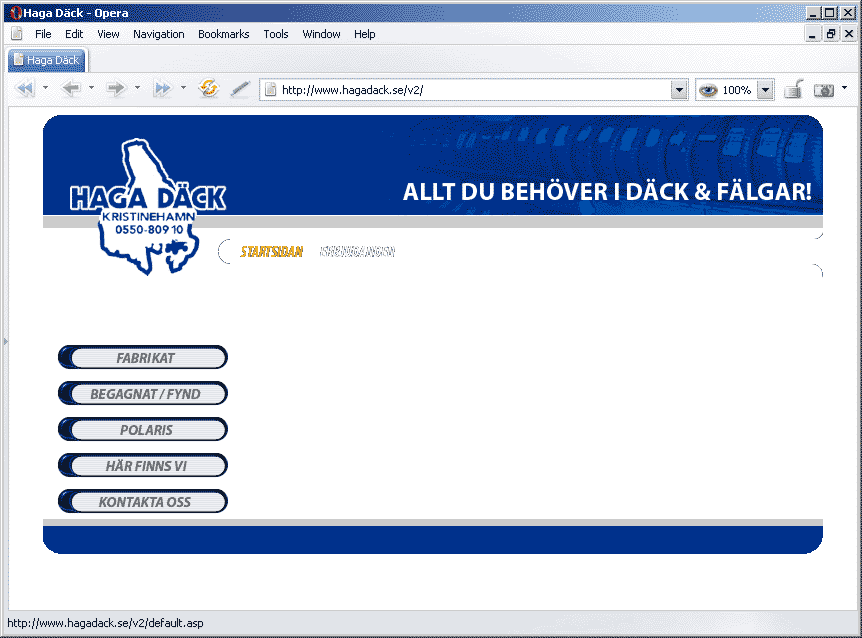The height and width of the screenshot is (638, 862).
Task: Restore the inner document window
Action: [x=831, y=34]
